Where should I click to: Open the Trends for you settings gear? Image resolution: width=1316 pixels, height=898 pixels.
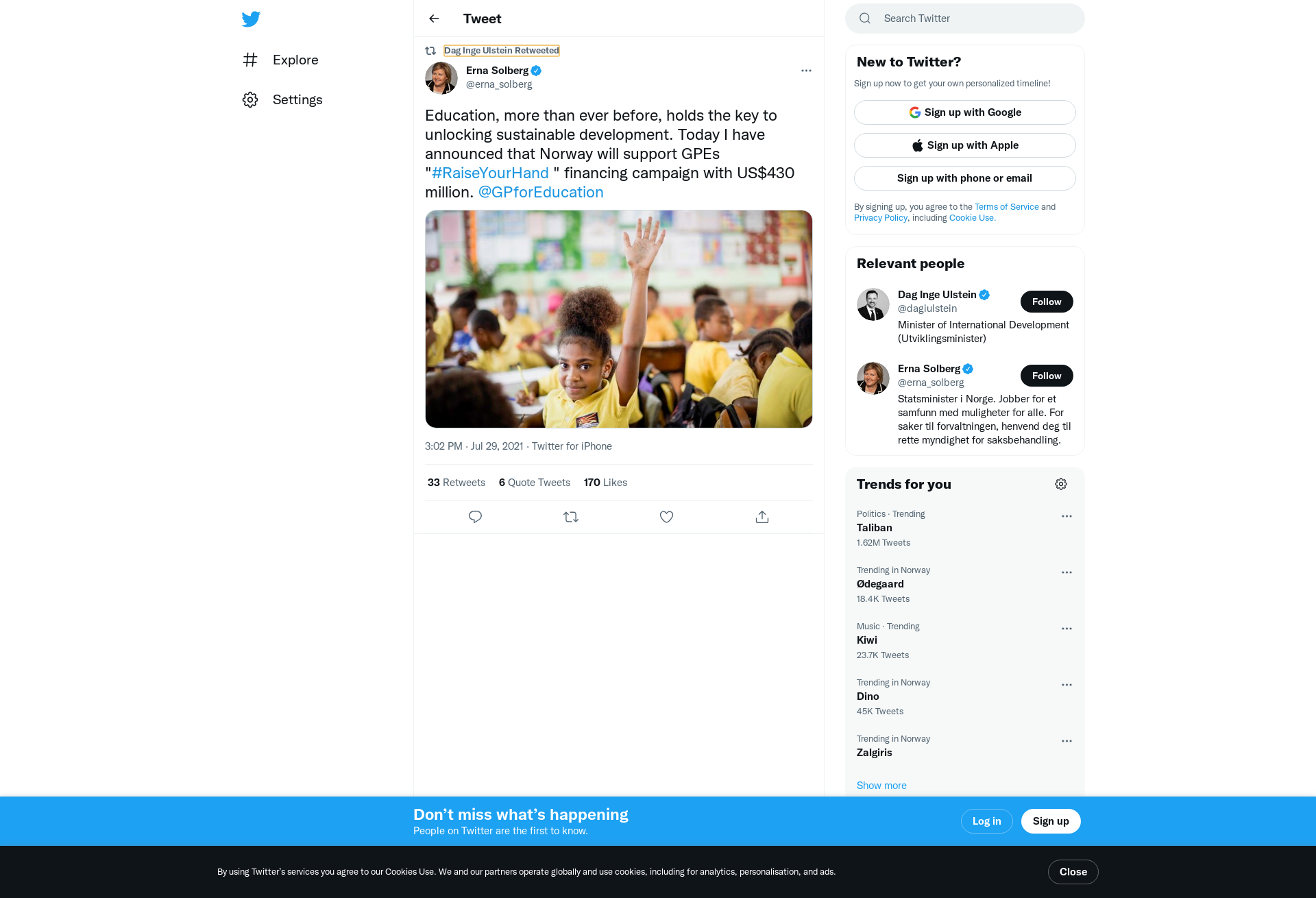1061,484
